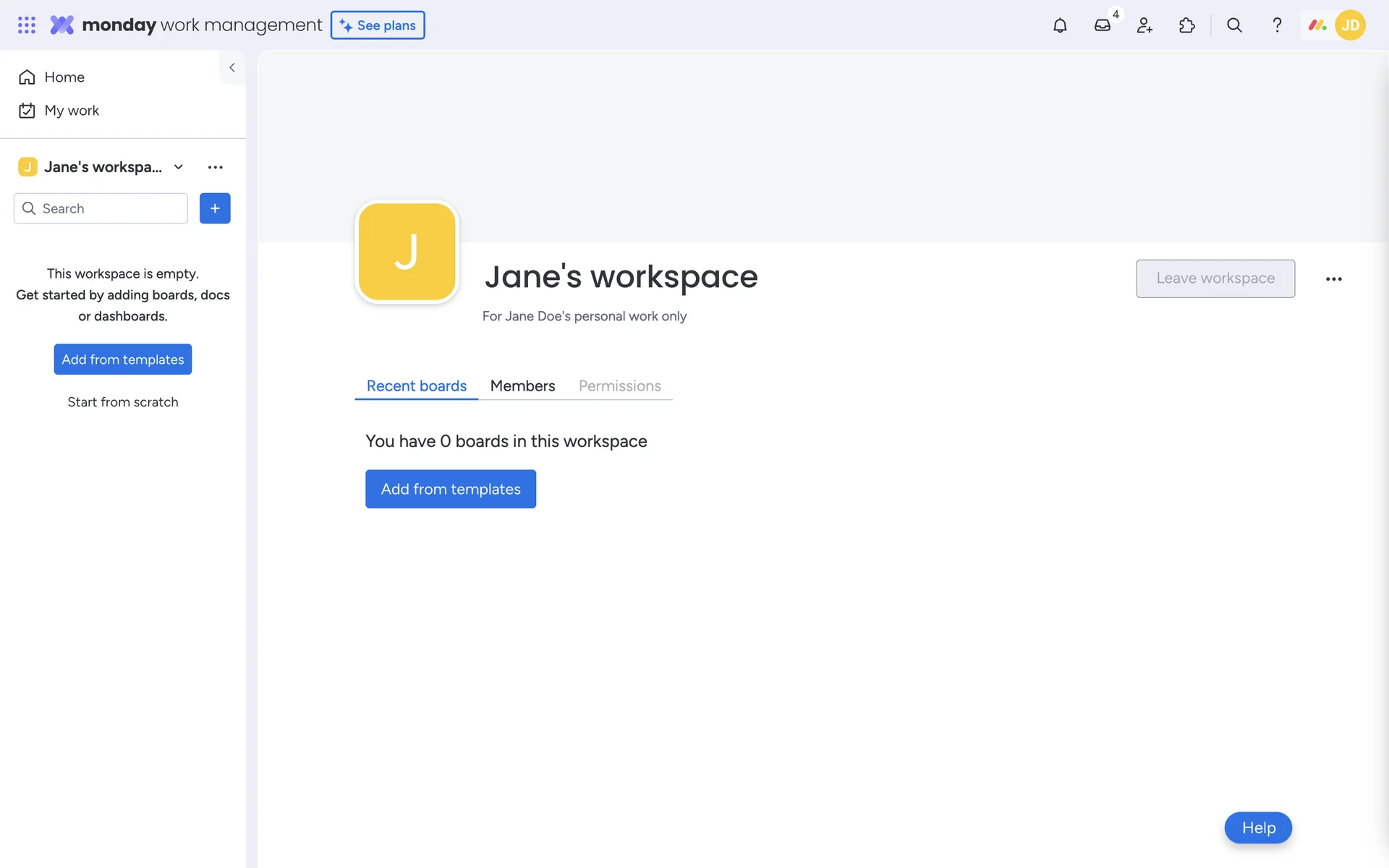Select the Recent boards tab

point(416,386)
